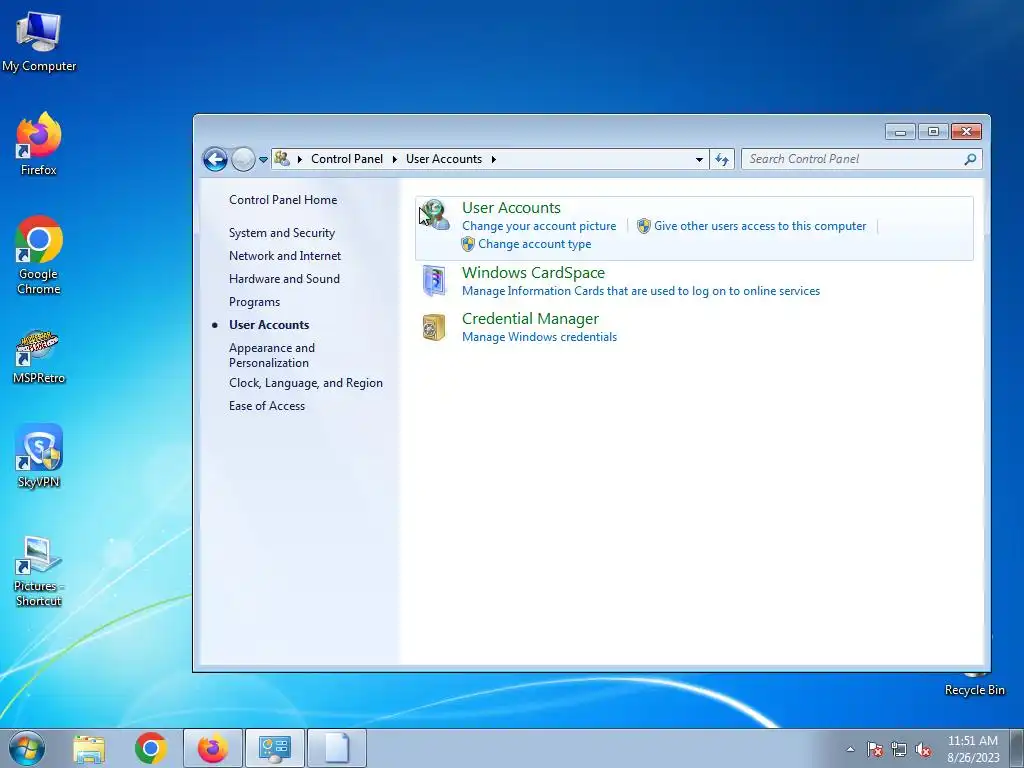Expand the arrow before Control Panel breadcrumb
The height and width of the screenshot is (768, 1024).
300,159
